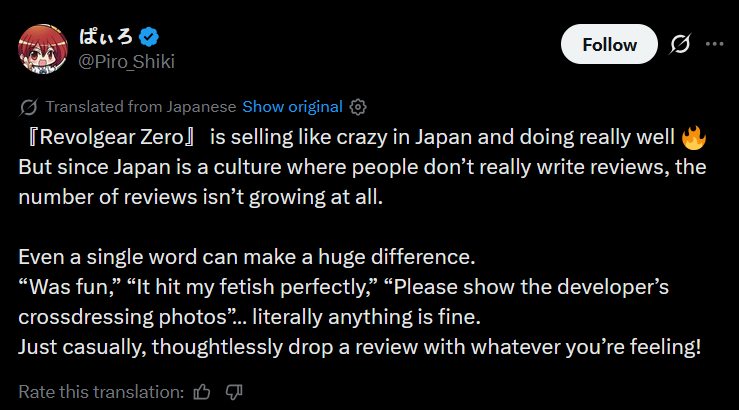Click the Grok icon beside the Follow button
The width and height of the screenshot is (739, 410).
click(x=681, y=44)
